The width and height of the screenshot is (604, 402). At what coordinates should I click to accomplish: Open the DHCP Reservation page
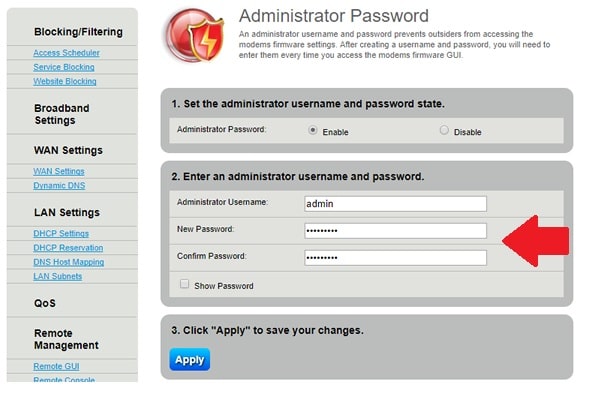68,247
